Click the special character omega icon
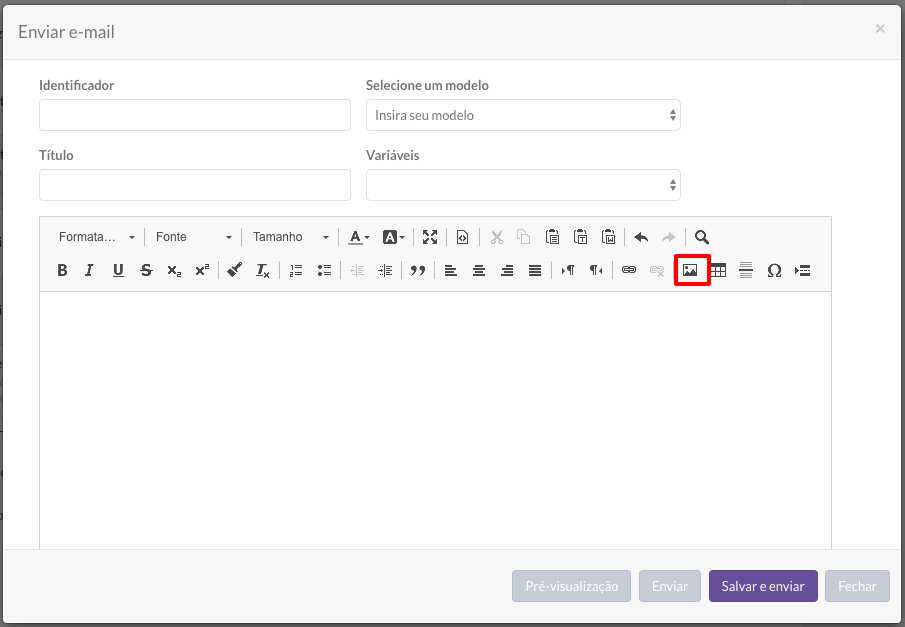The width and height of the screenshot is (905, 627). pyautogui.click(x=774, y=270)
